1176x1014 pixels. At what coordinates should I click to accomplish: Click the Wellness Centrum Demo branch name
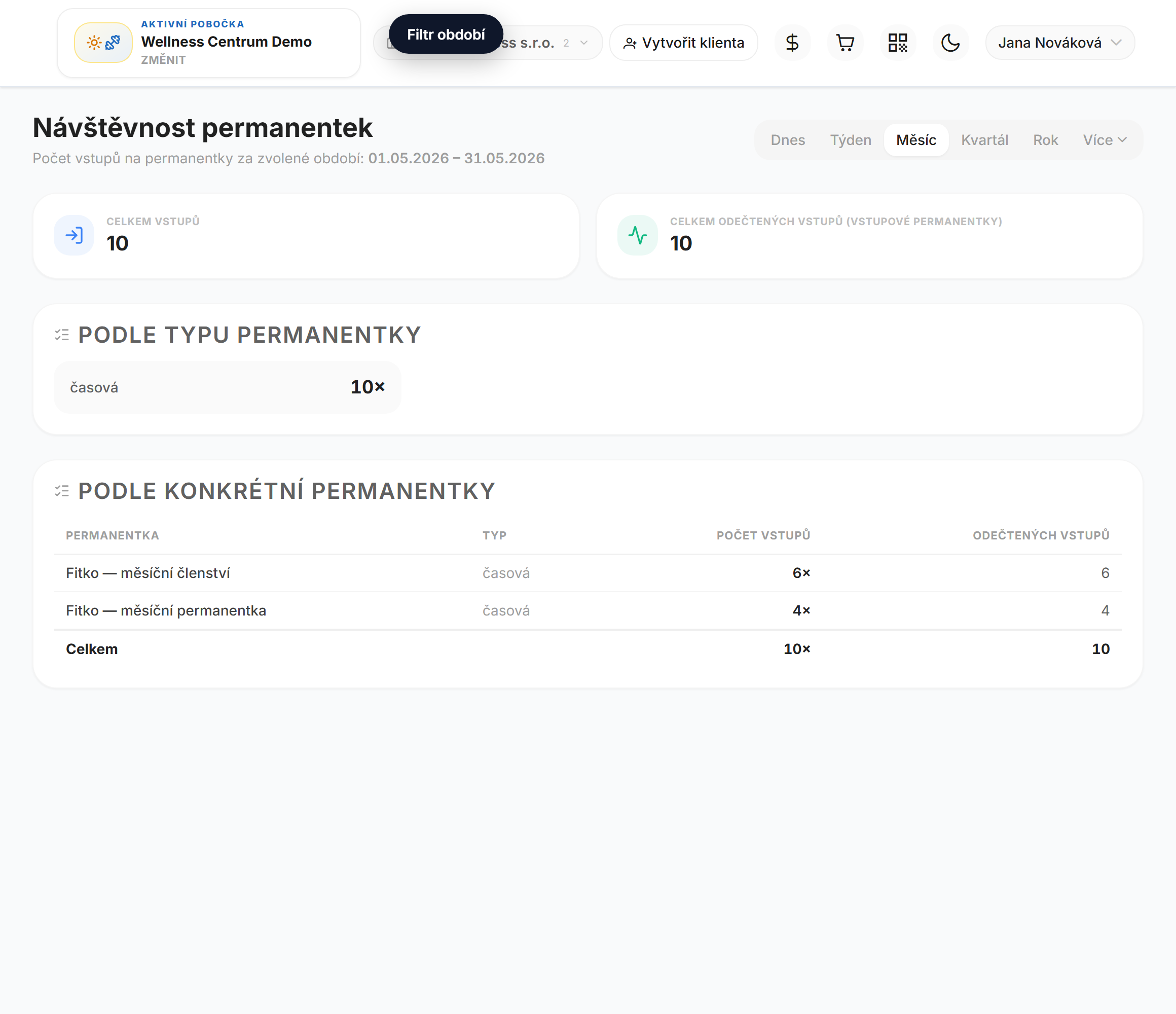point(227,42)
